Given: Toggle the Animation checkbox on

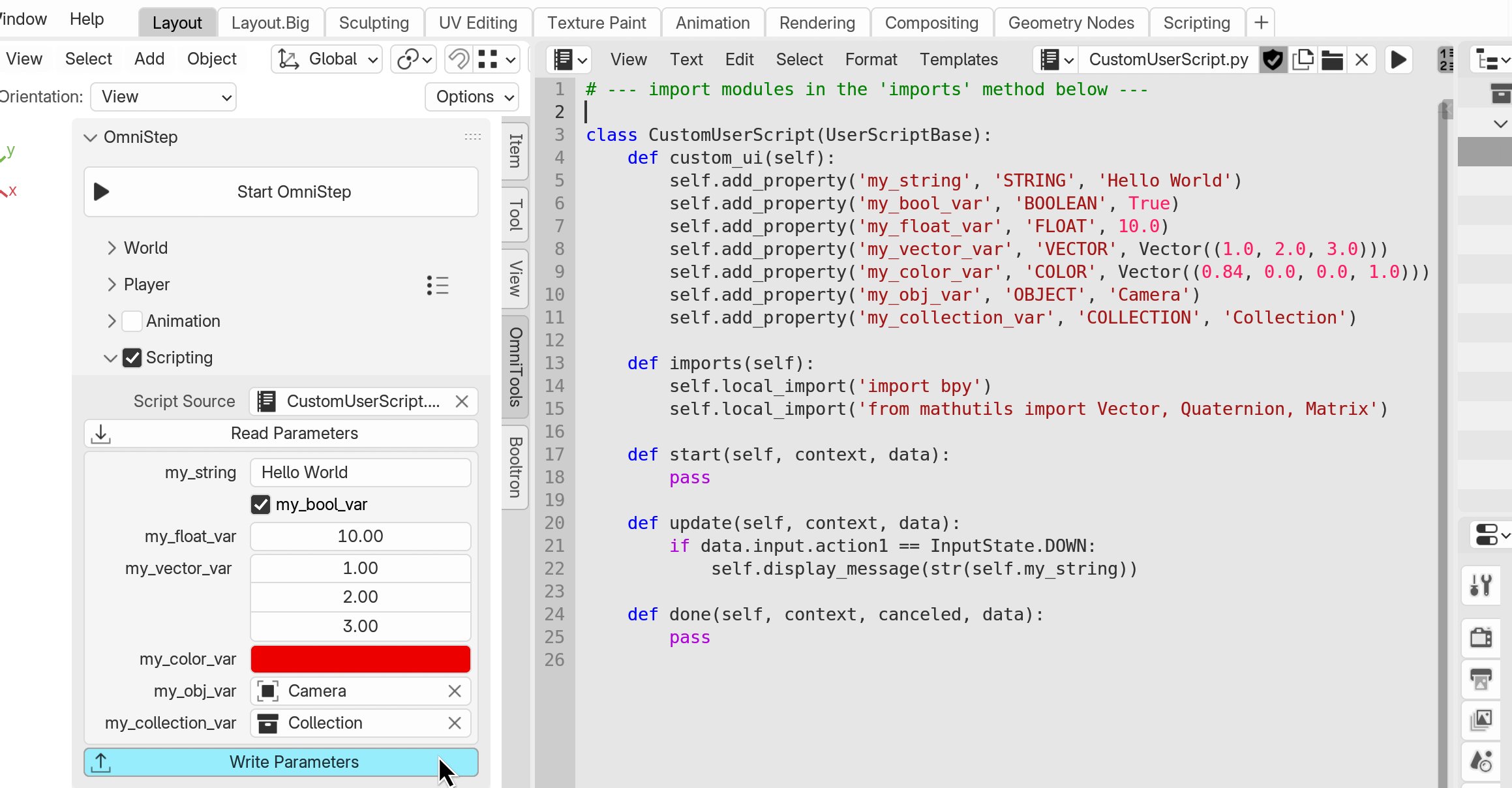Looking at the screenshot, I should pyautogui.click(x=131, y=320).
